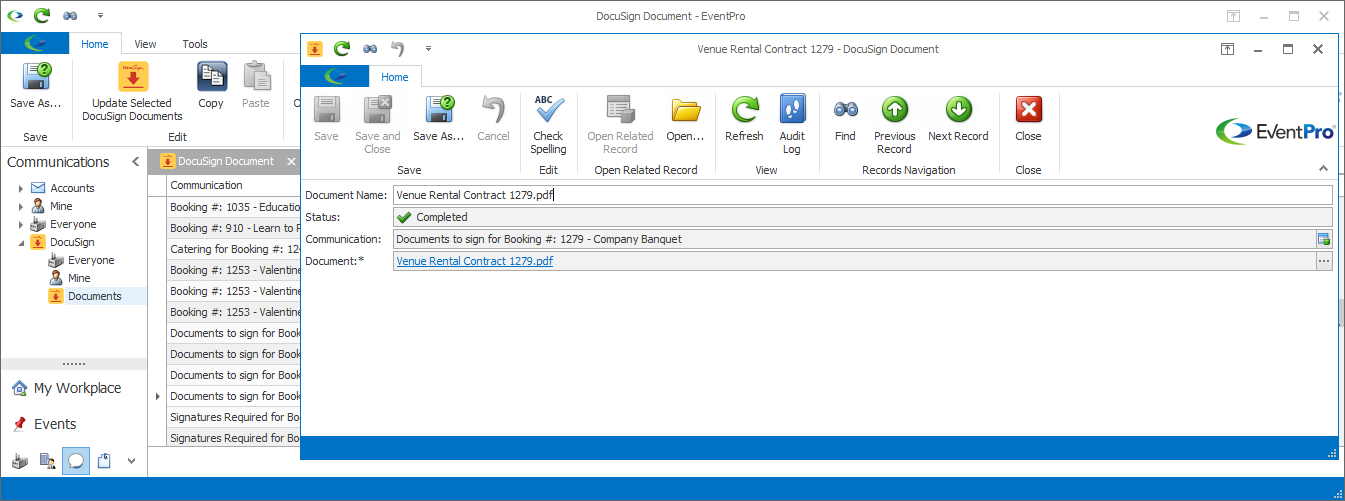Select row Booking #: 910 - Learn to

click(x=234, y=228)
